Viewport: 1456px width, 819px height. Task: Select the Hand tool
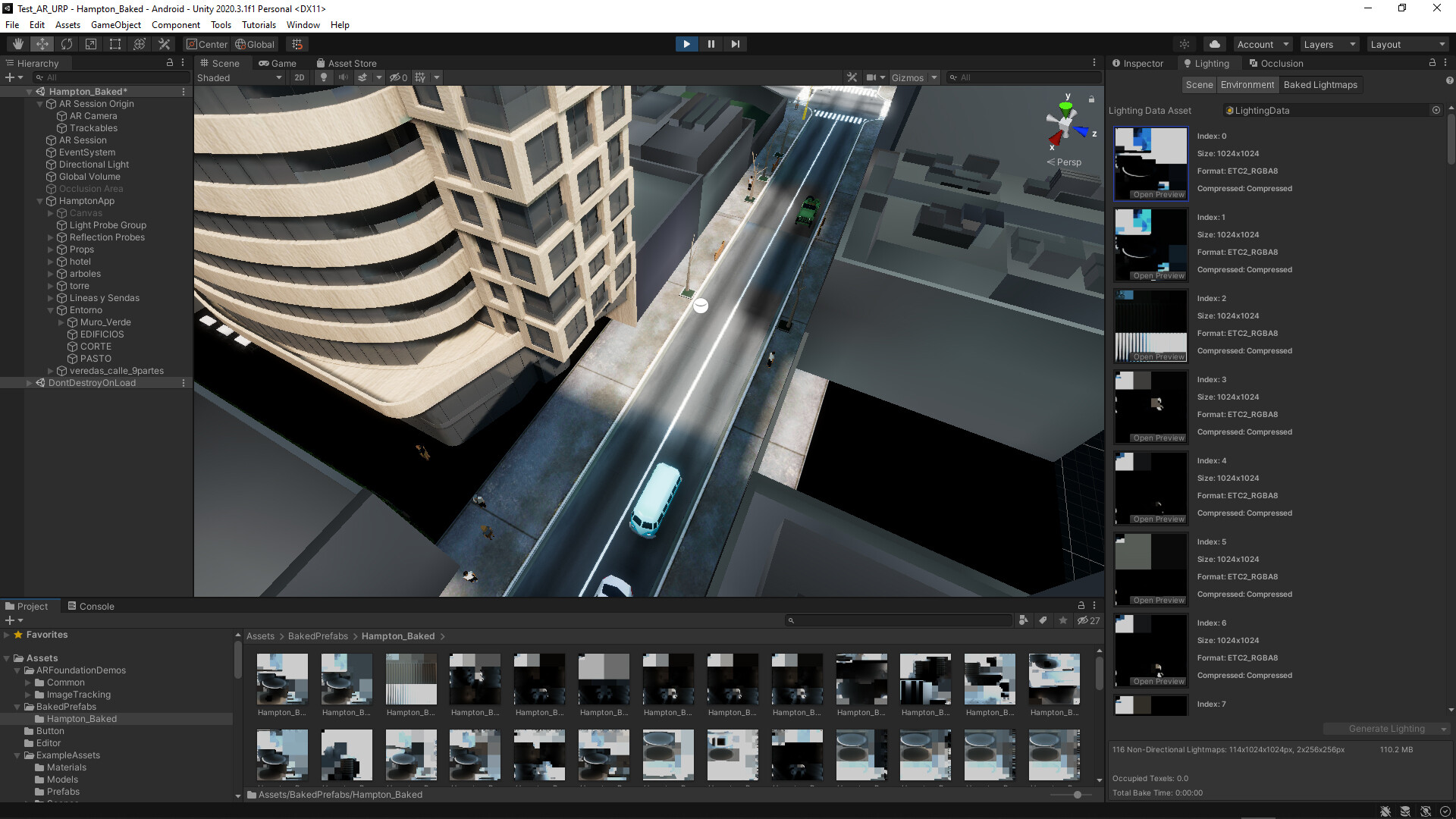[18, 44]
